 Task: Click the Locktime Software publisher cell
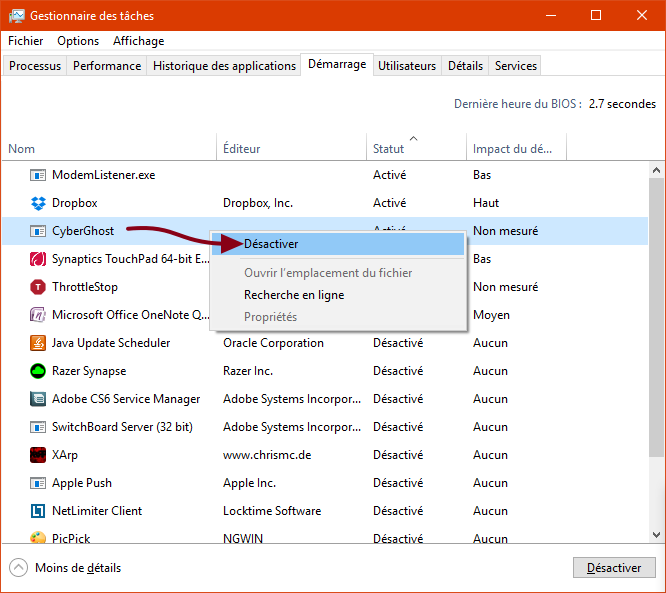tap(272, 511)
